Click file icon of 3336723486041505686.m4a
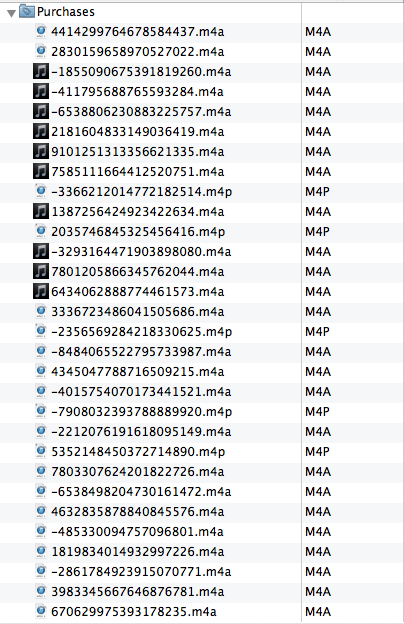 coord(41,311)
